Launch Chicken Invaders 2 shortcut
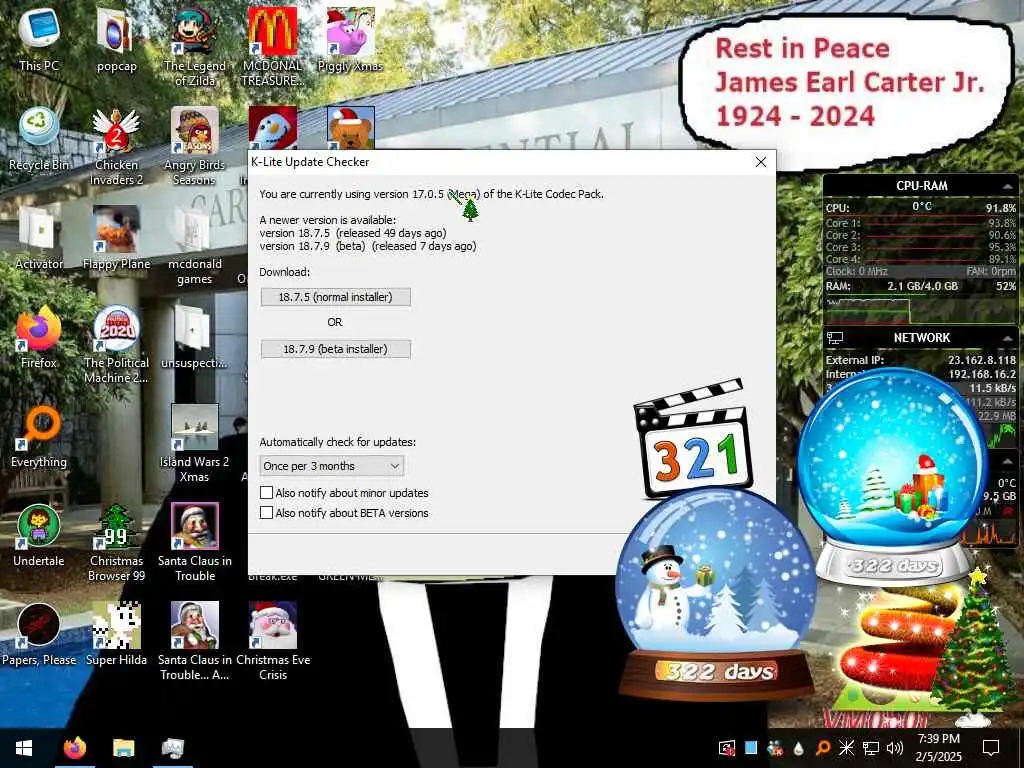Image resolution: width=1024 pixels, height=768 pixels. (116, 145)
